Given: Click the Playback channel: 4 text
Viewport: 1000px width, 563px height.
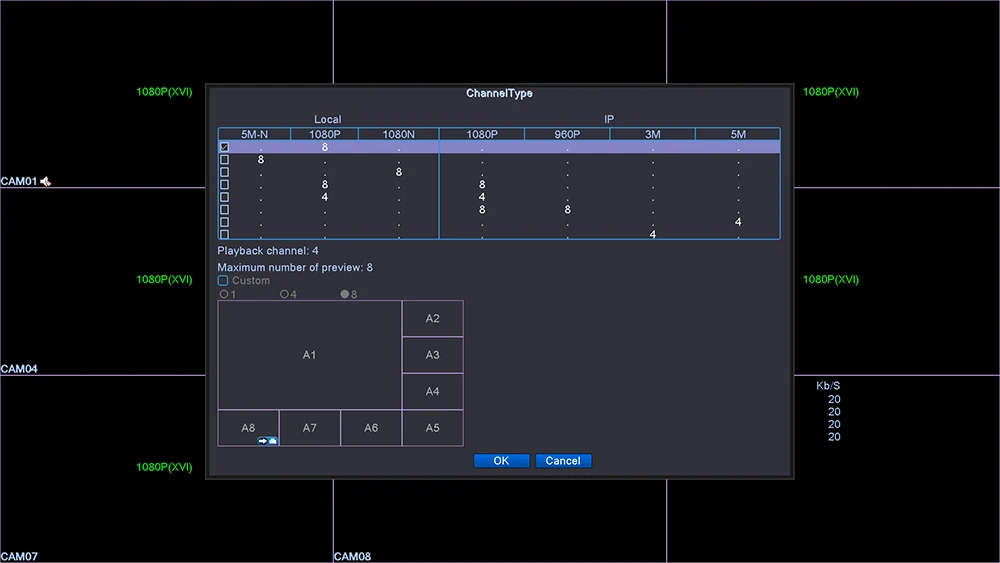Looking at the screenshot, I should [268, 251].
